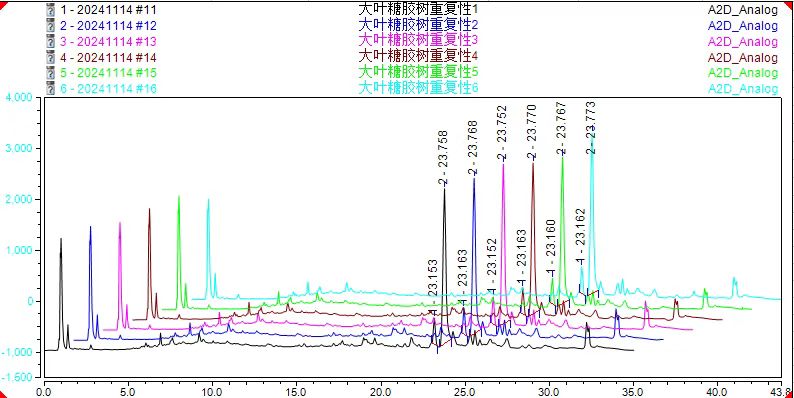Click peak label 1 - 23.160

[x=551, y=247]
